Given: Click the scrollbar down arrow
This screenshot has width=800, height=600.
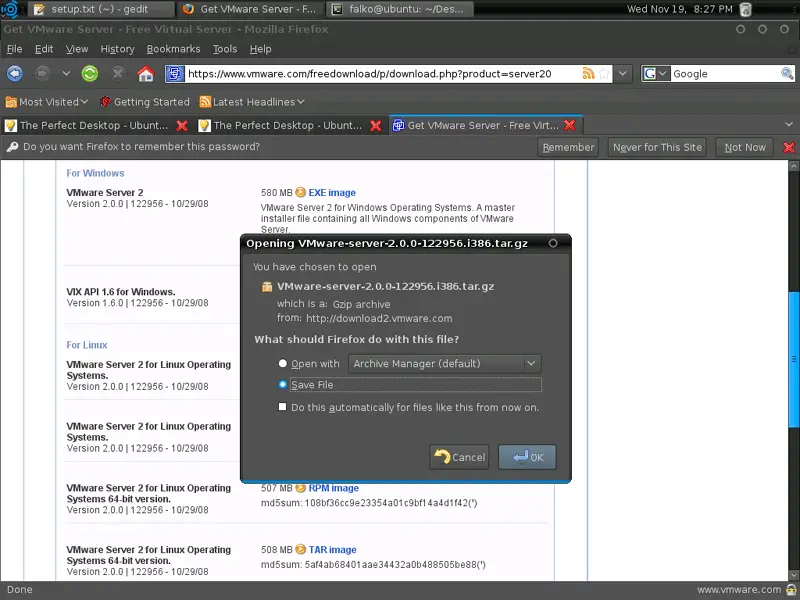Looking at the screenshot, I should (793, 575).
